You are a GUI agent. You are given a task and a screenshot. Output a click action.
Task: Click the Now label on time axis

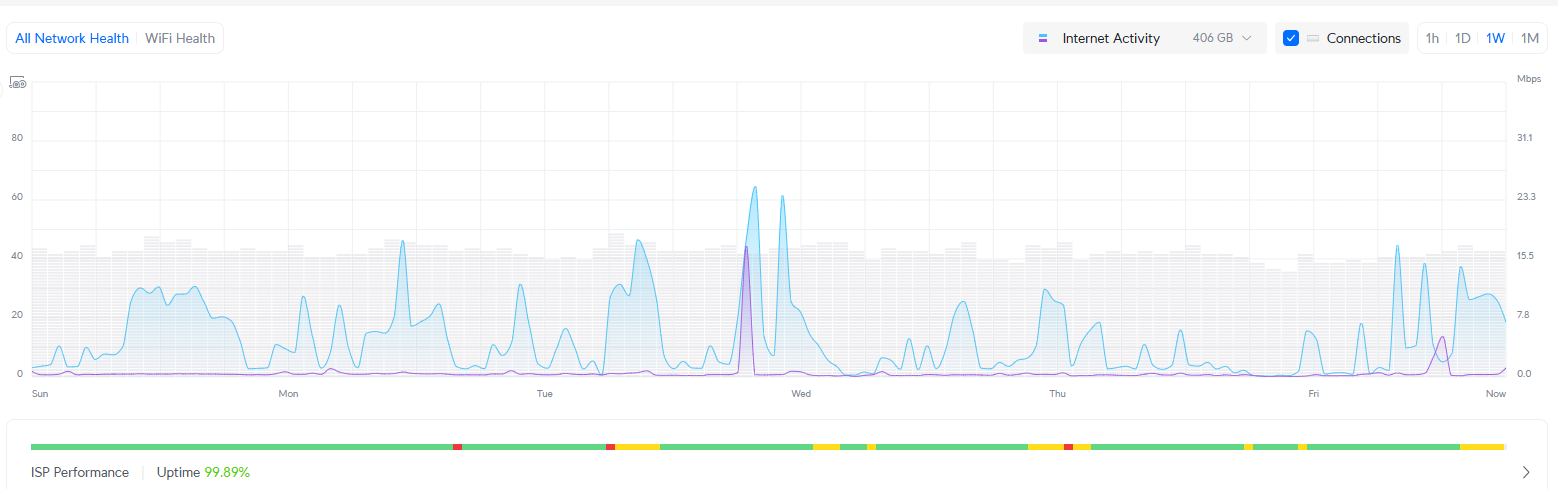[x=1495, y=394]
